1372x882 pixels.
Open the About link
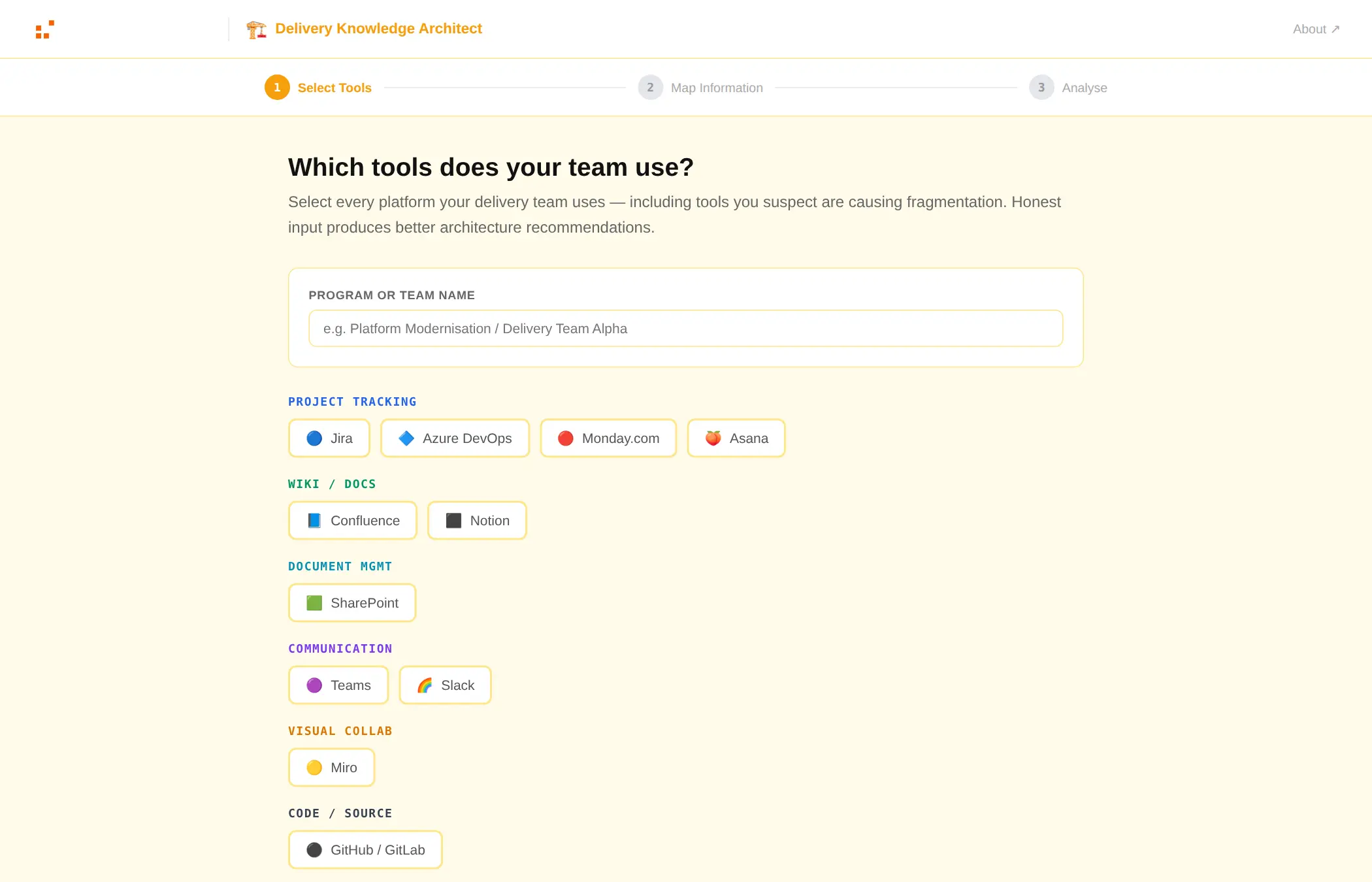1316,29
